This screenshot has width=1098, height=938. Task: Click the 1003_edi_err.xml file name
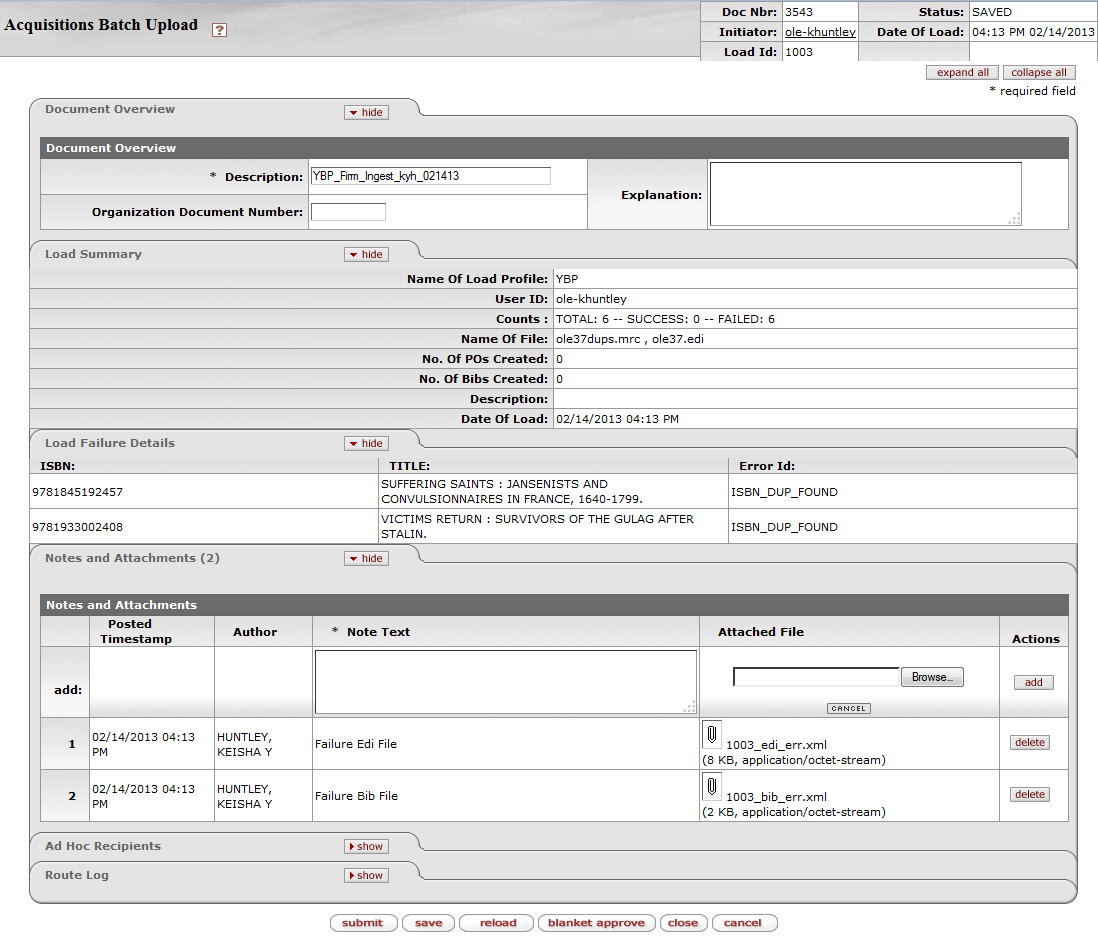pos(777,745)
